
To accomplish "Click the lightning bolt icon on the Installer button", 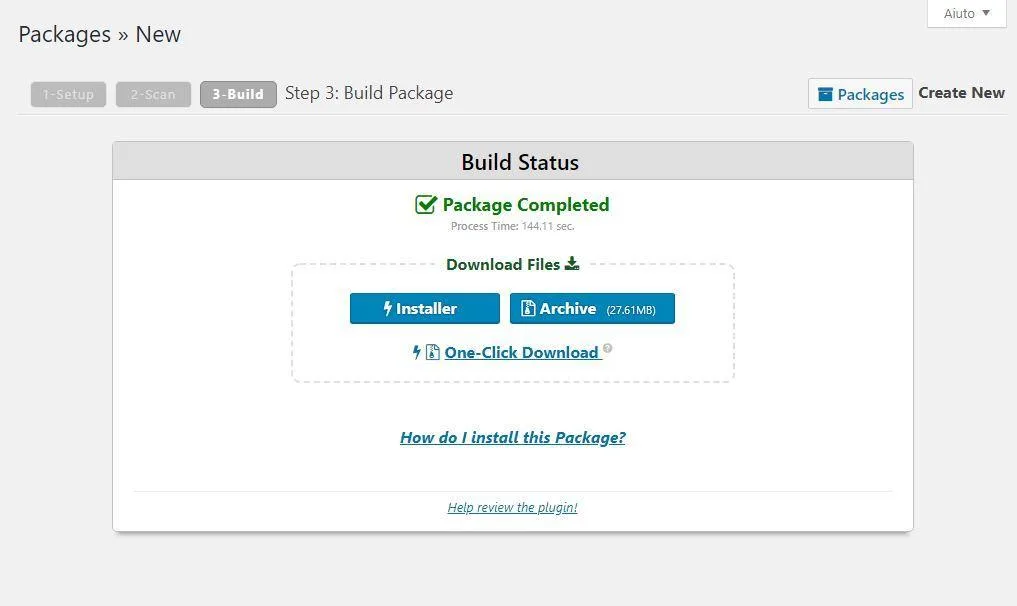I will (388, 308).
